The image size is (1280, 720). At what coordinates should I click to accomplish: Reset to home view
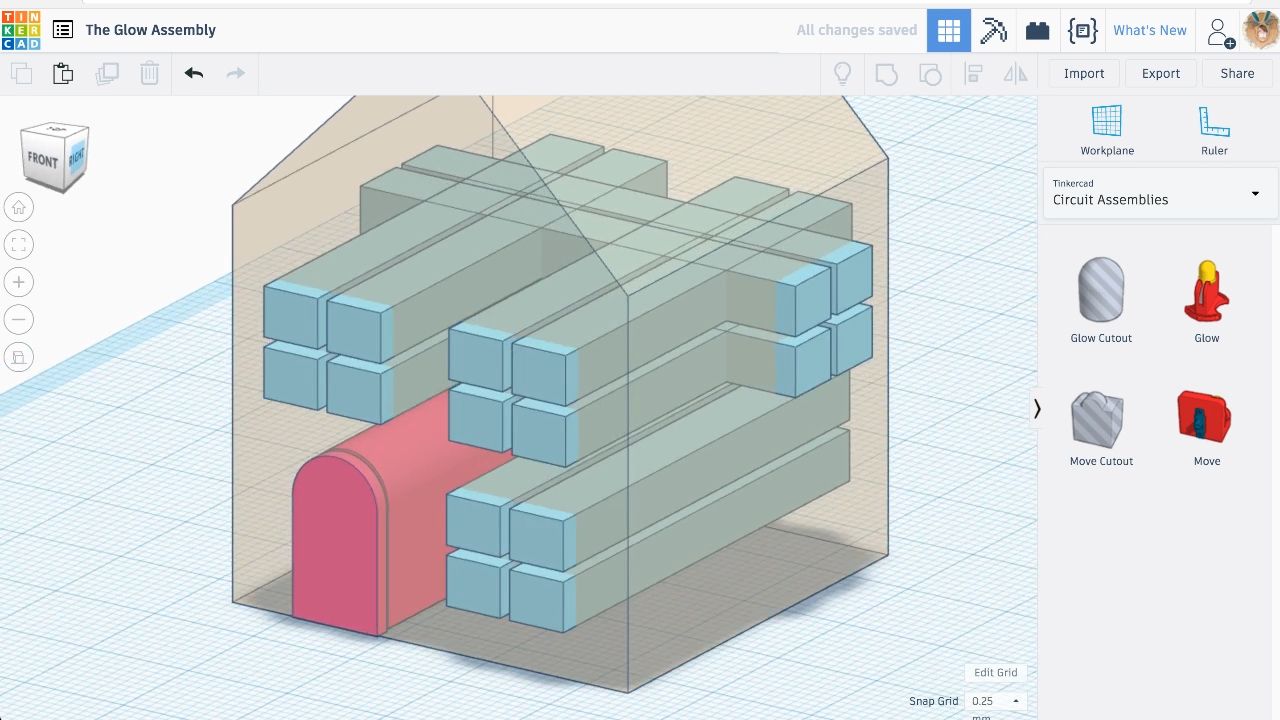tap(19, 207)
